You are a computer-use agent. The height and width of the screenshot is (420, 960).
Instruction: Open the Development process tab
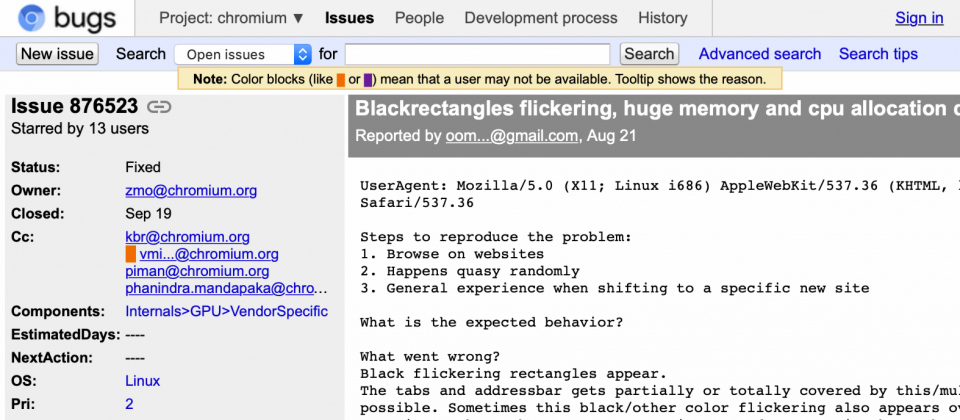541,18
